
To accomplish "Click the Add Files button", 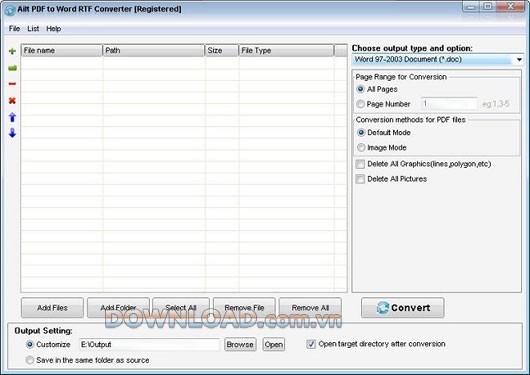I will pos(52,308).
